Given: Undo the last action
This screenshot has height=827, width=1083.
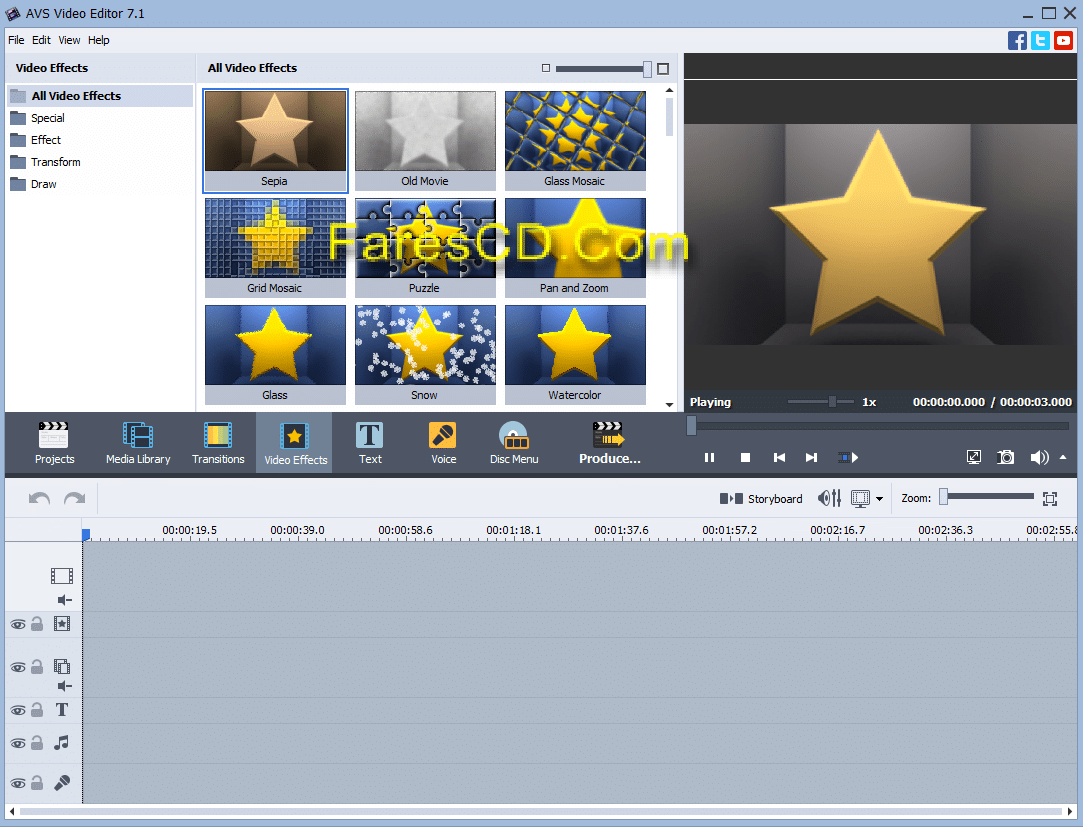Looking at the screenshot, I should [x=39, y=498].
